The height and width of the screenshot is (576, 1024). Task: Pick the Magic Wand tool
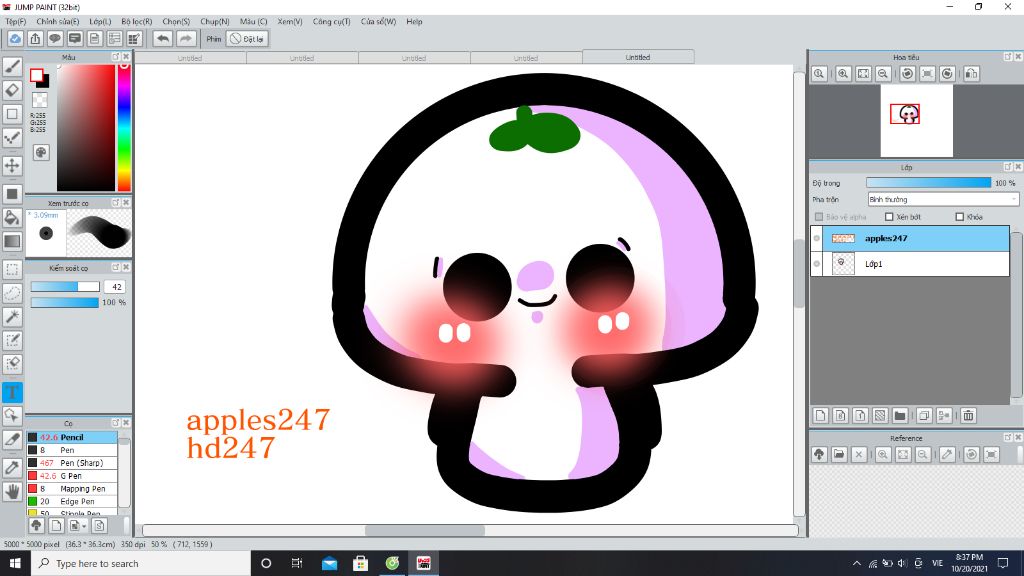click(x=12, y=317)
